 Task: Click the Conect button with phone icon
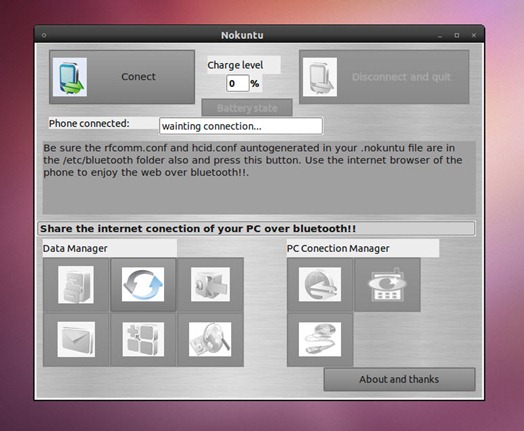122,77
